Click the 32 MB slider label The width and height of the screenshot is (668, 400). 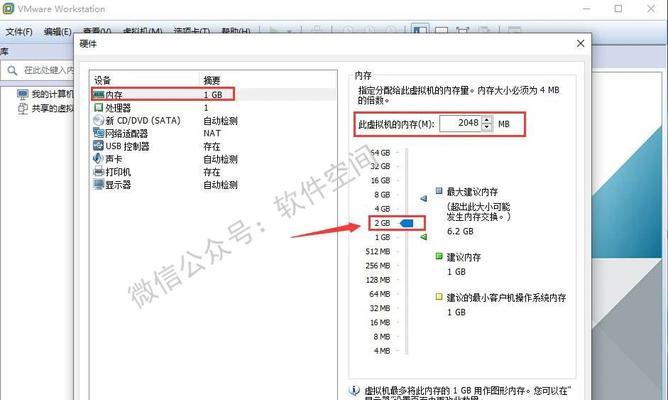click(380, 308)
